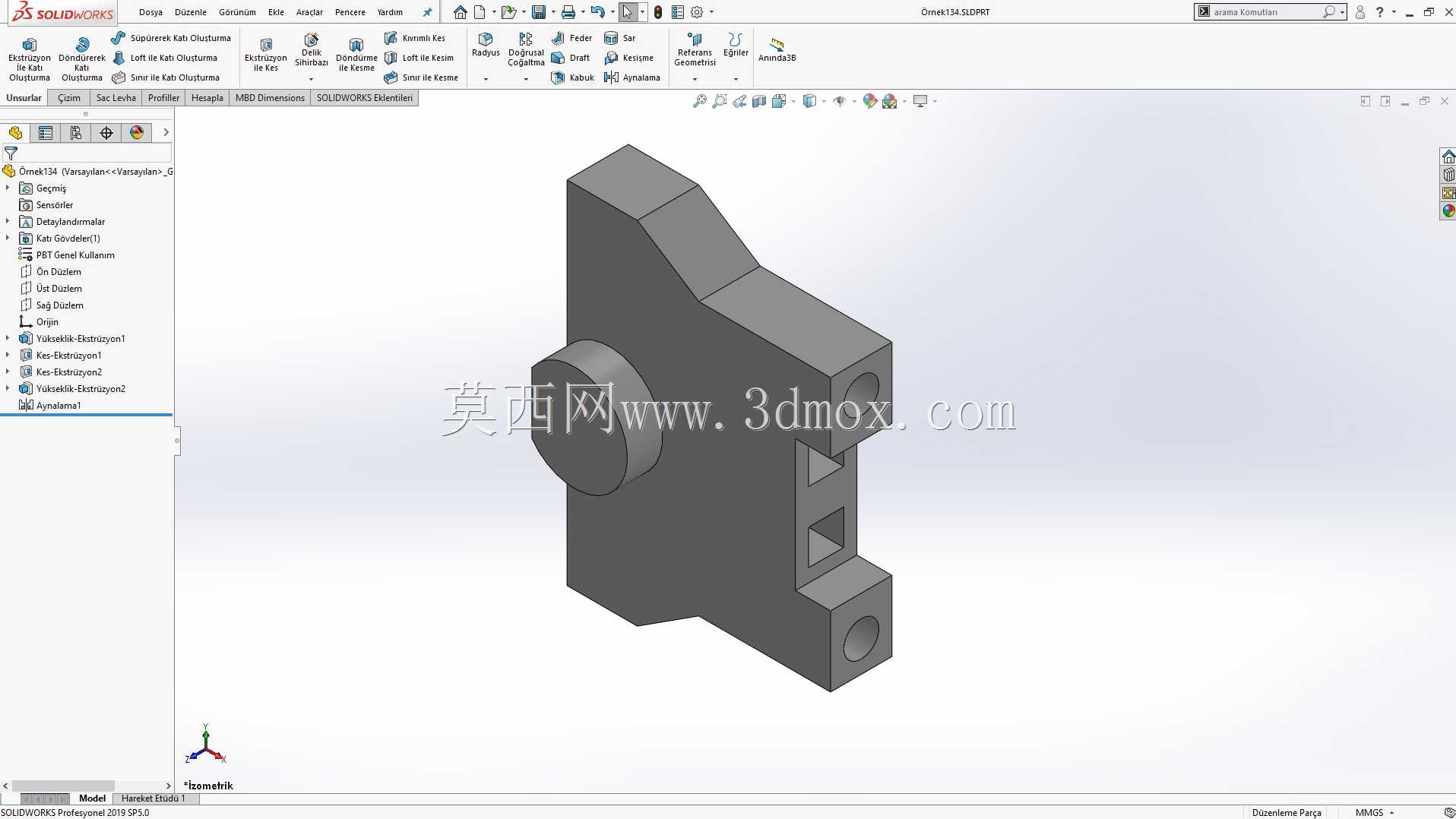This screenshot has height=819, width=1456.
Task: Switch to the Sac Levha tab
Action: [x=116, y=98]
